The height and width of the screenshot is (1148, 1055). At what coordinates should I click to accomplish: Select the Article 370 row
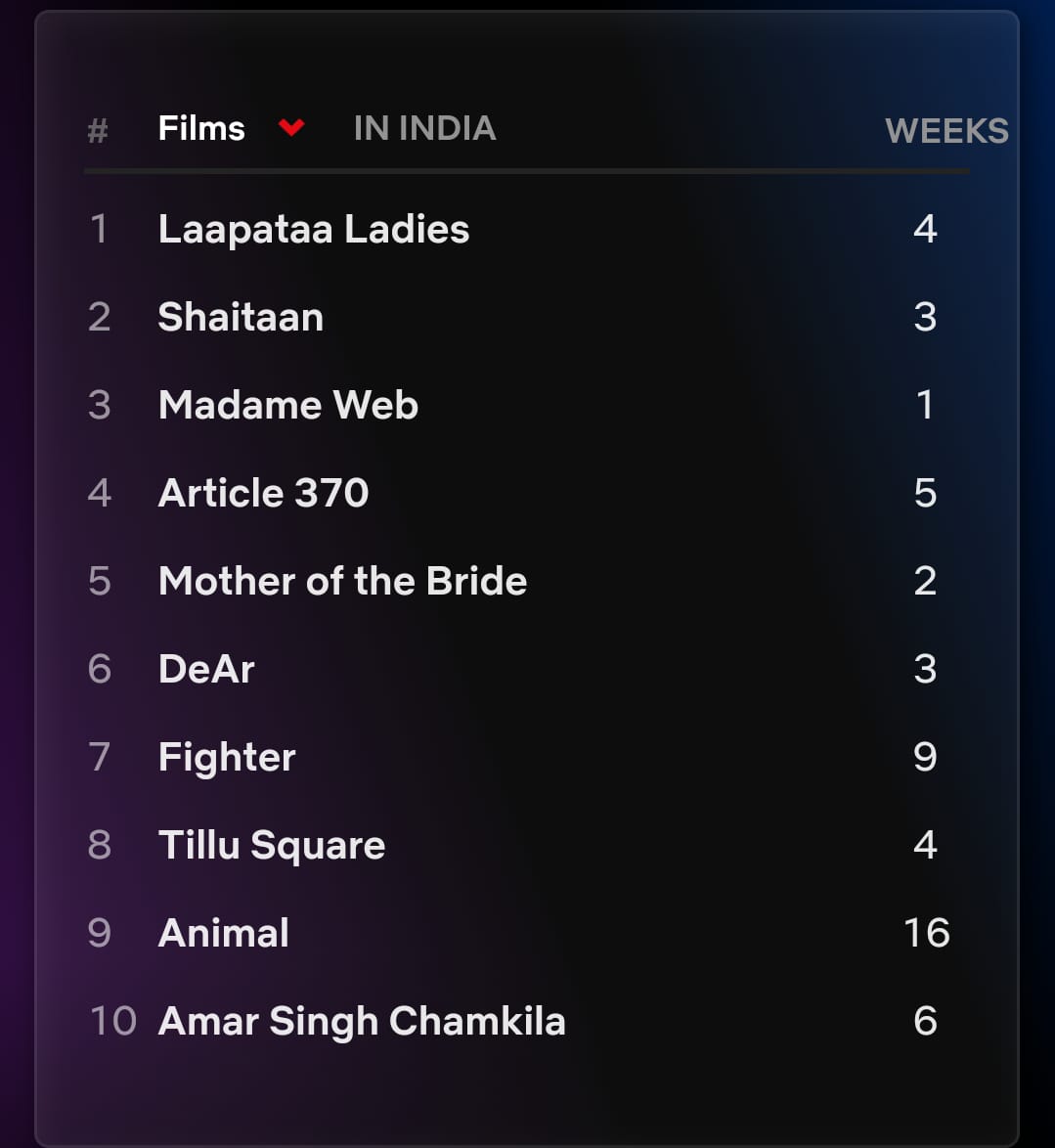(x=263, y=493)
